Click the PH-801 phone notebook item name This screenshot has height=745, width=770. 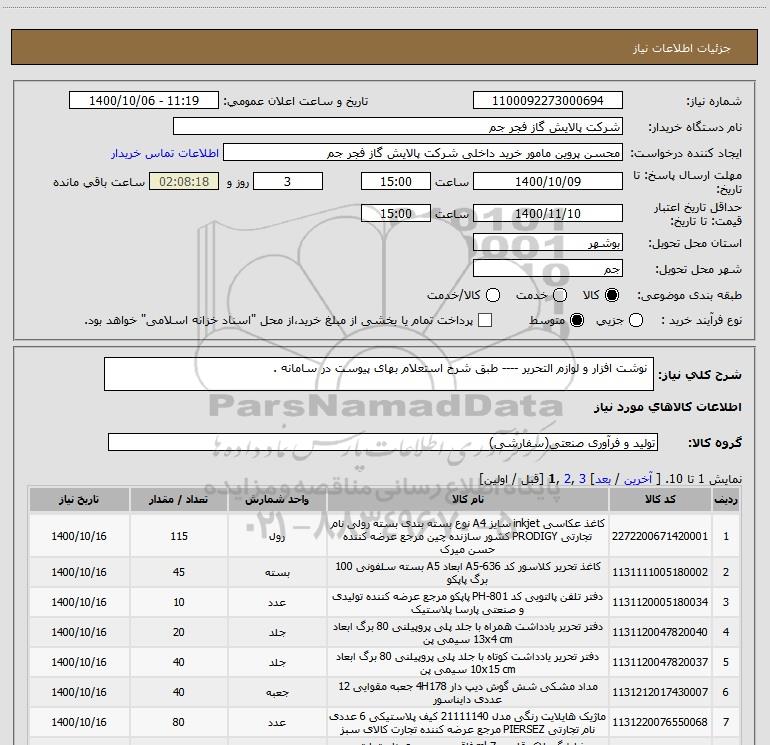tap(468, 603)
